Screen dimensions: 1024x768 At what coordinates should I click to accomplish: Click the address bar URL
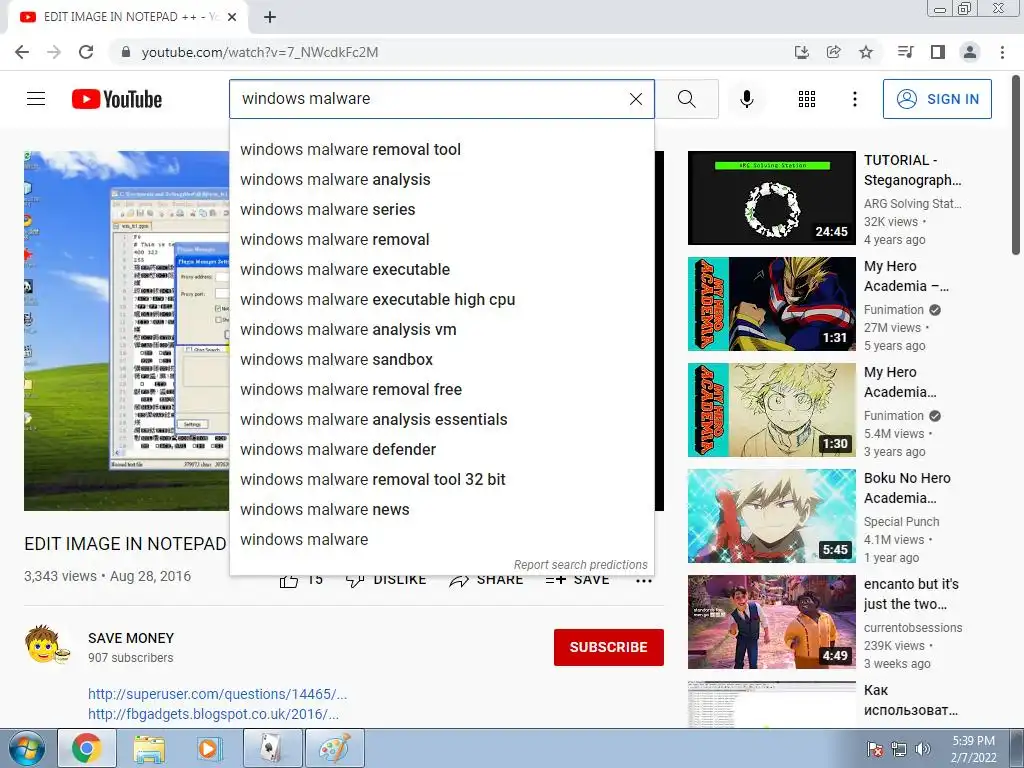click(x=260, y=52)
